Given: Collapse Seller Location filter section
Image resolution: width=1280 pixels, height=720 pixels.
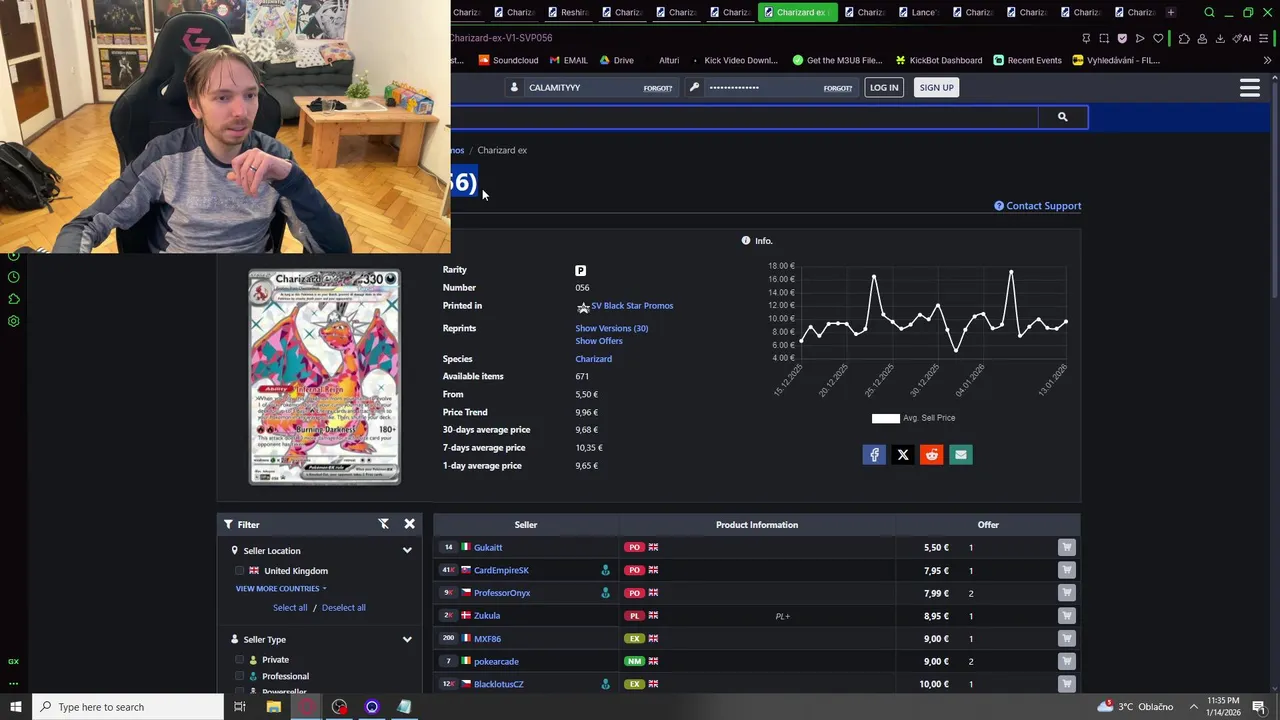Looking at the screenshot, I should click(x=407, y=551).
